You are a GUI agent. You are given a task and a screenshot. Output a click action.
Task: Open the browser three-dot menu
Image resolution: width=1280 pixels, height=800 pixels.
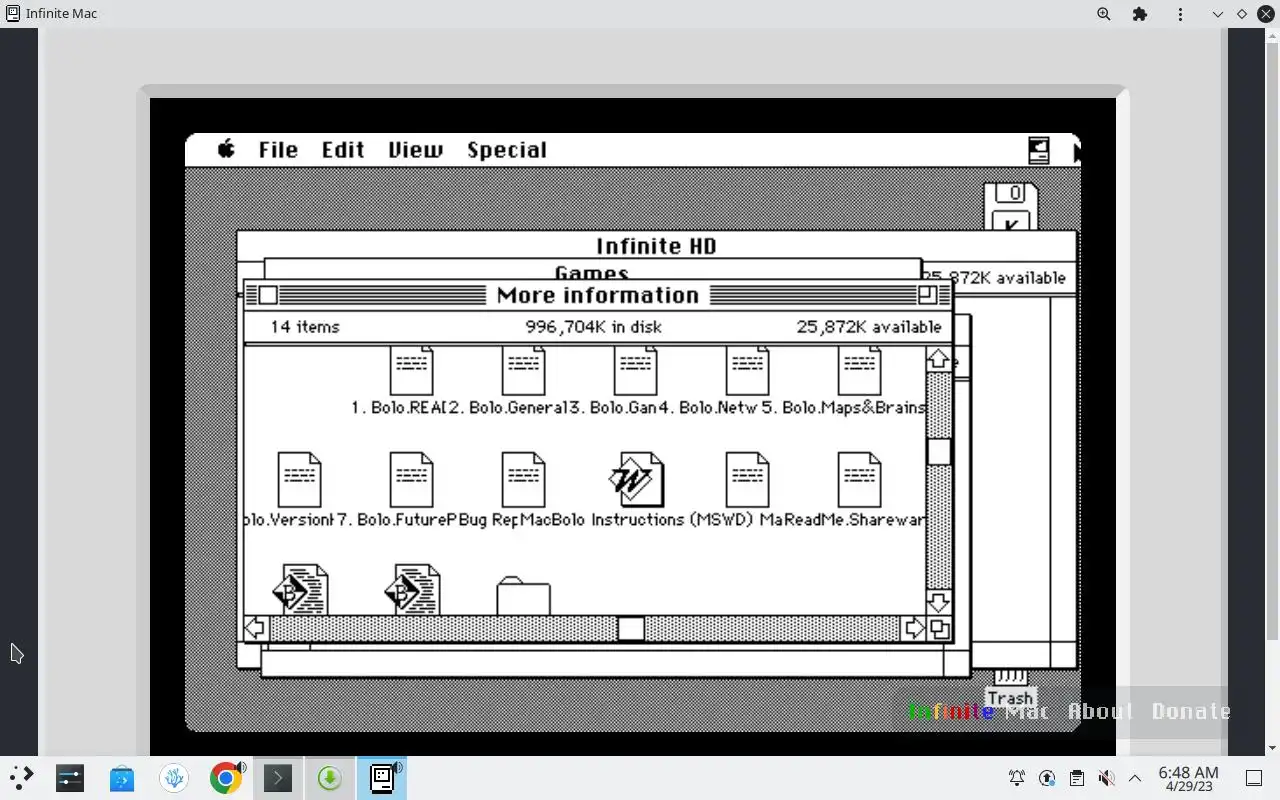1180,14
